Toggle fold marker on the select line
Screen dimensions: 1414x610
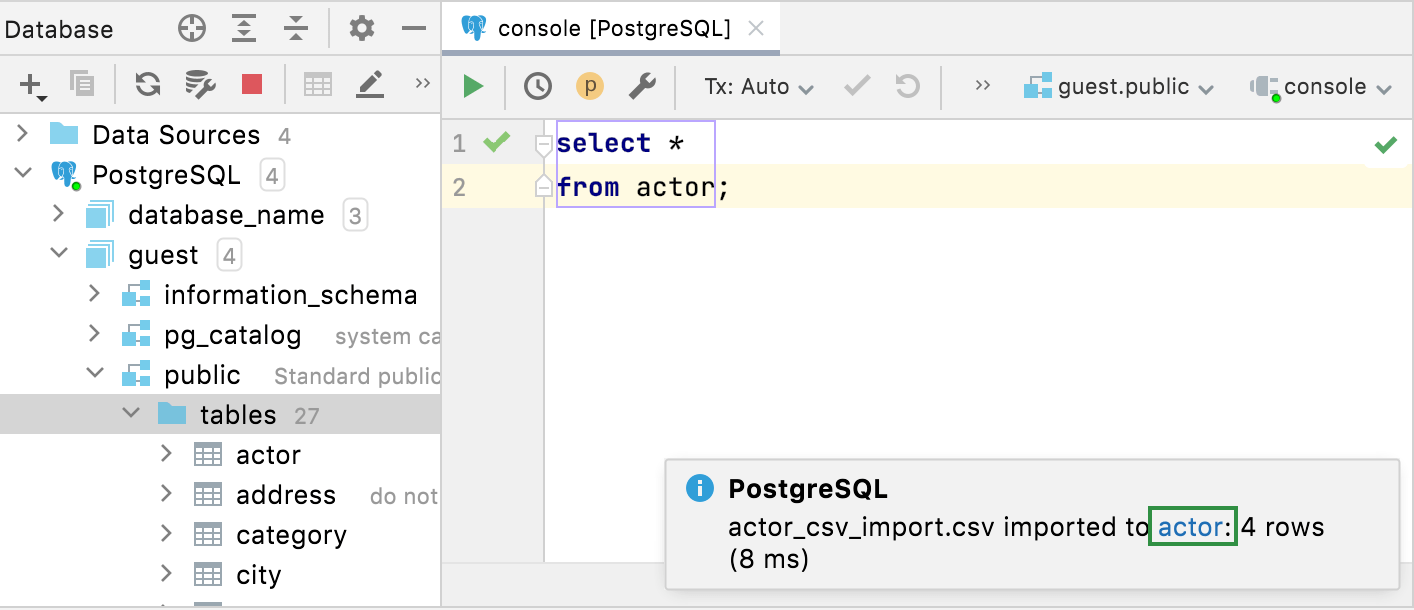click(543, 146)
